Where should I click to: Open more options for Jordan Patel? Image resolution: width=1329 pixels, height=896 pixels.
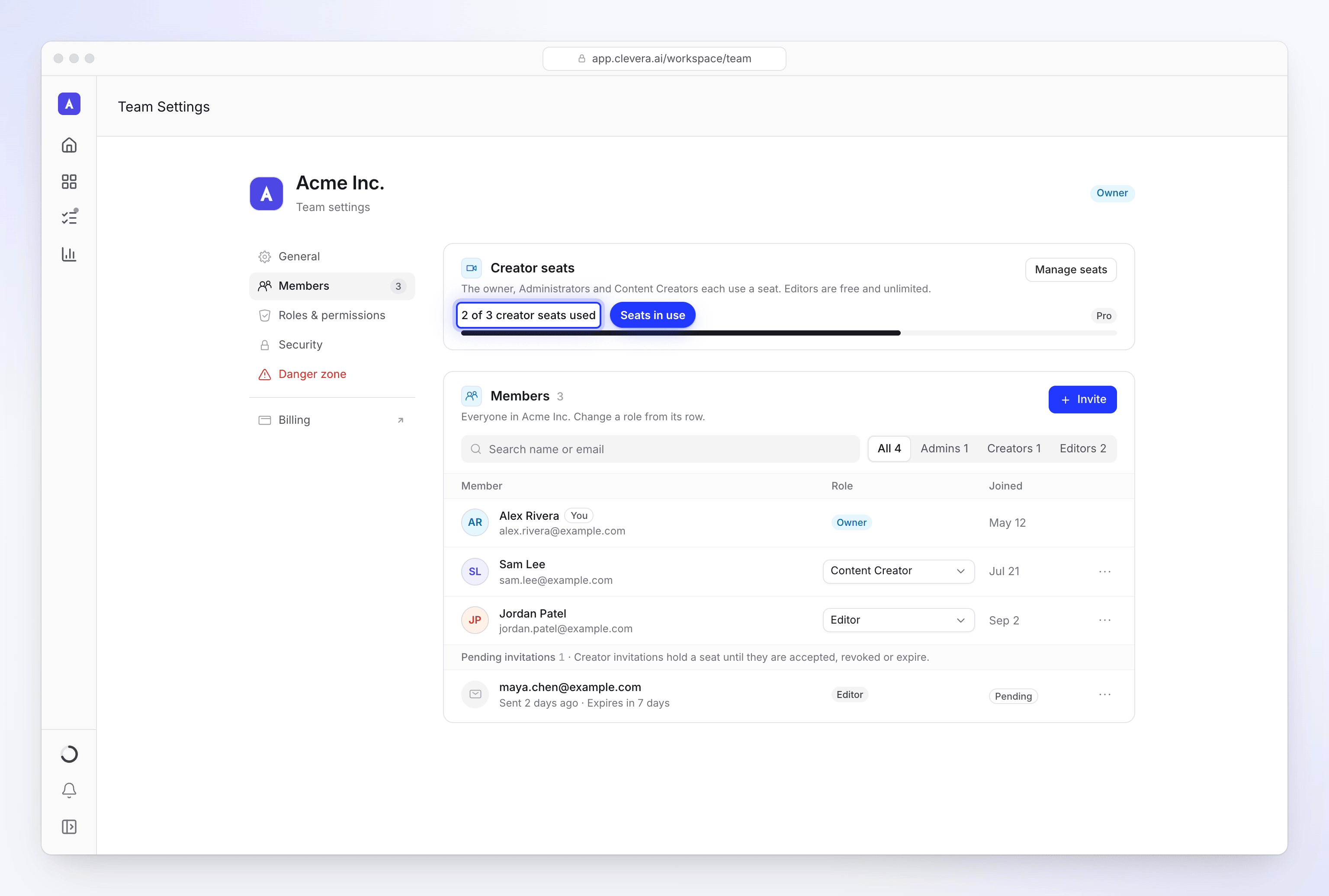[x=1104, y=620]
